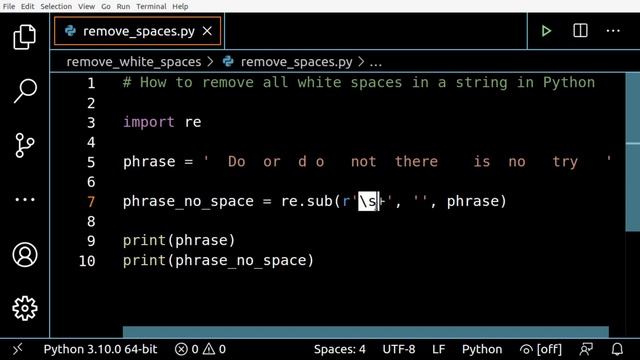640x360 pixels.
Task: Open the Terminal menu
Action: pos(151,7)
